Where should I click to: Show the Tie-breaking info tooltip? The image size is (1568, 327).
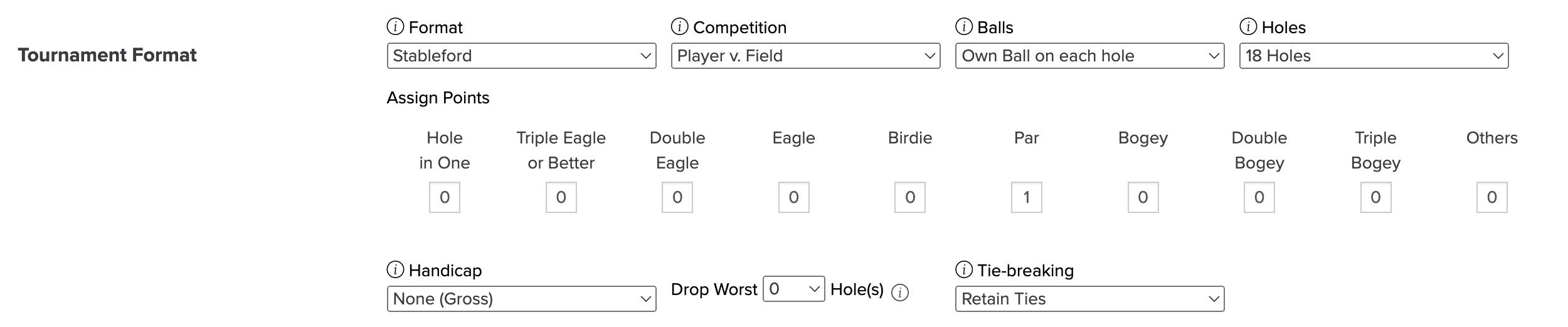click(x=964, y=270)
